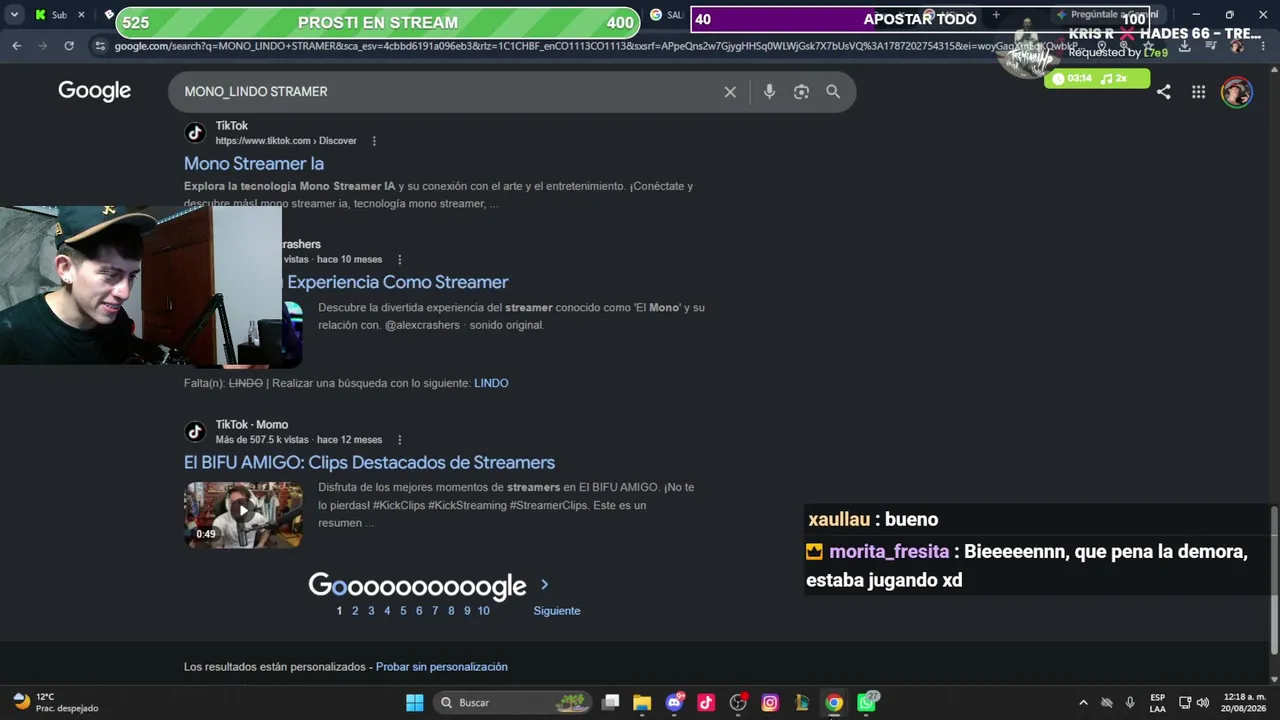Screen dimensions: 1280x720
Task: Open Google apps grid
Action: [1198, 92]
